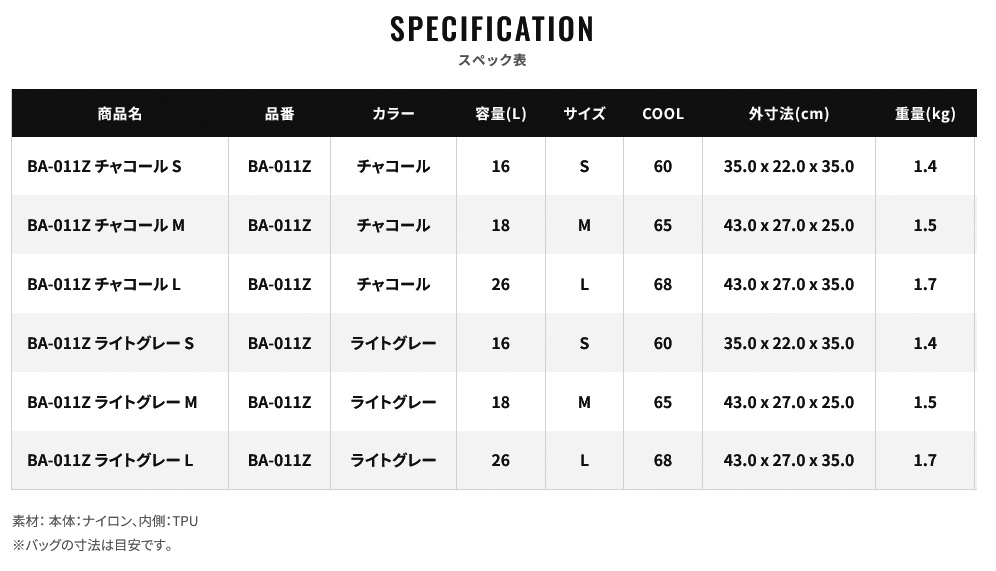Click the SPECIFICATION heading

(x=492, y=29)
